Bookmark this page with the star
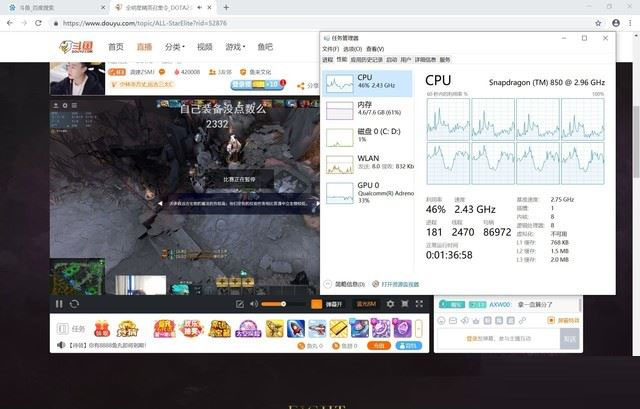The image size is (640, 409). pos(598,23)
